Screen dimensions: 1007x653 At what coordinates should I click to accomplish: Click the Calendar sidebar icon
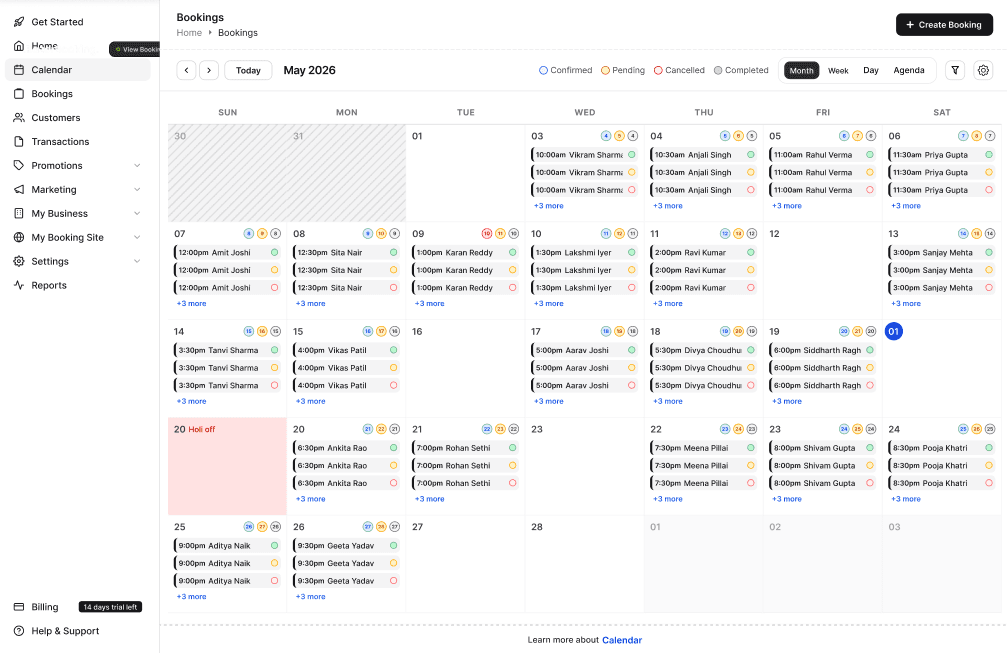click(x=19, y=70)
